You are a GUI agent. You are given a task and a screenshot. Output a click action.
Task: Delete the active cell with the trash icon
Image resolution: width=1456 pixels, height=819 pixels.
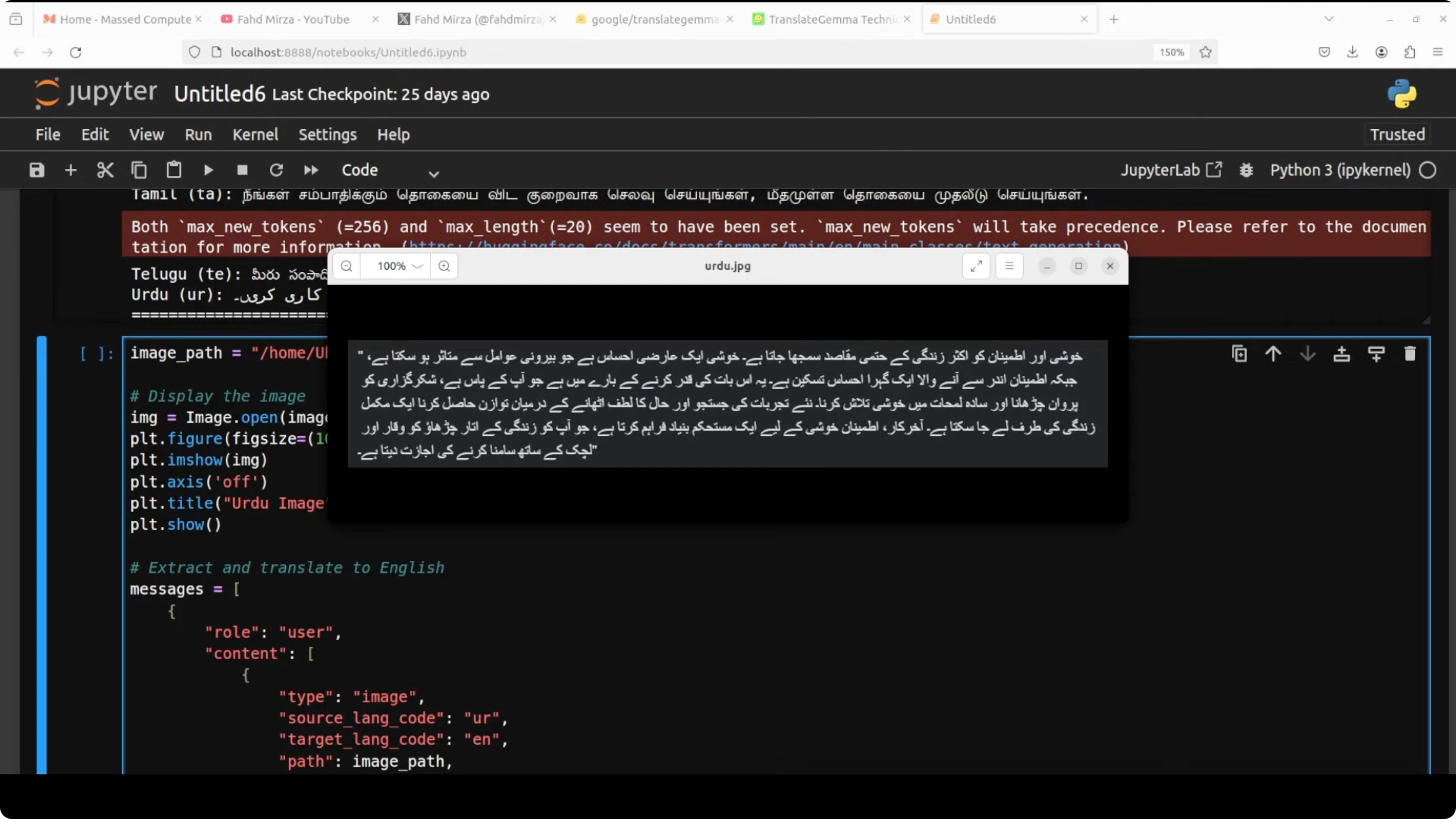coord(1409,354)
